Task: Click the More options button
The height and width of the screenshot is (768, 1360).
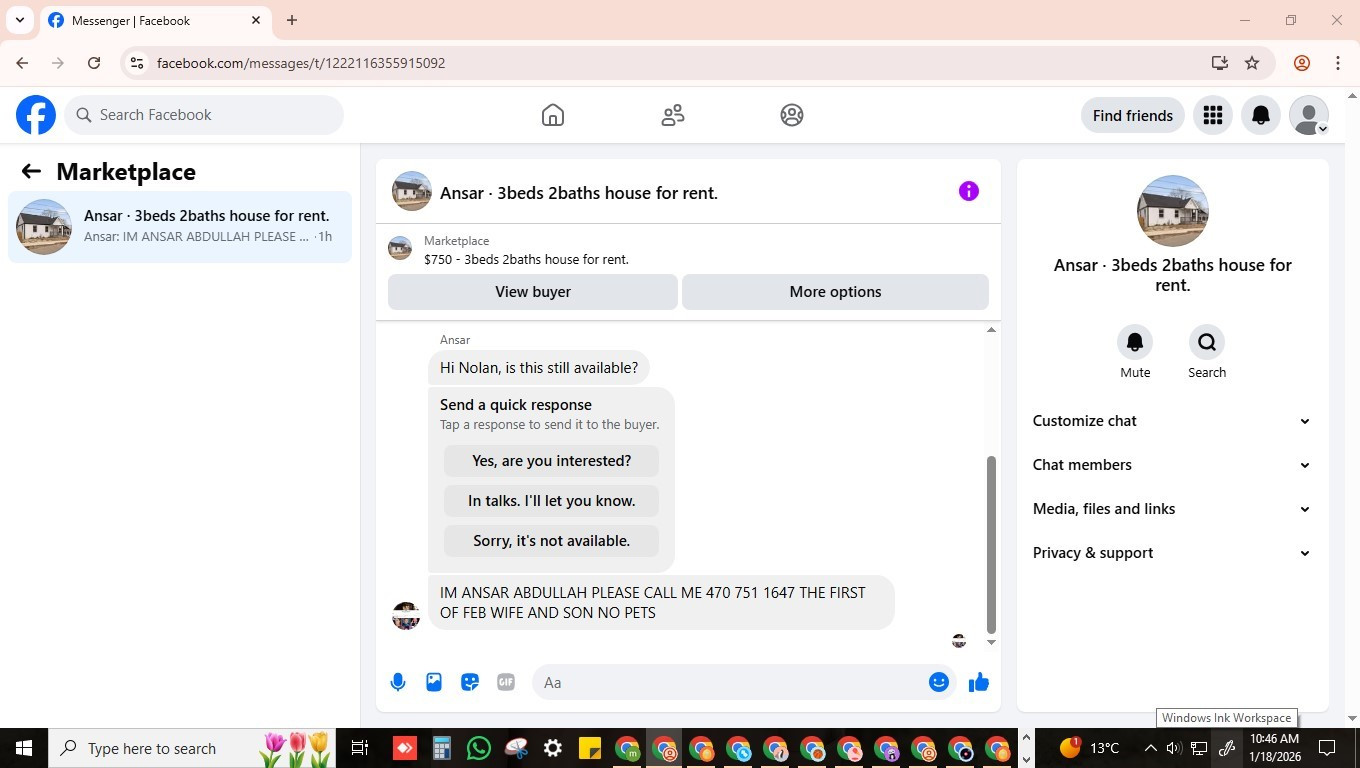Action: point(835,292)
